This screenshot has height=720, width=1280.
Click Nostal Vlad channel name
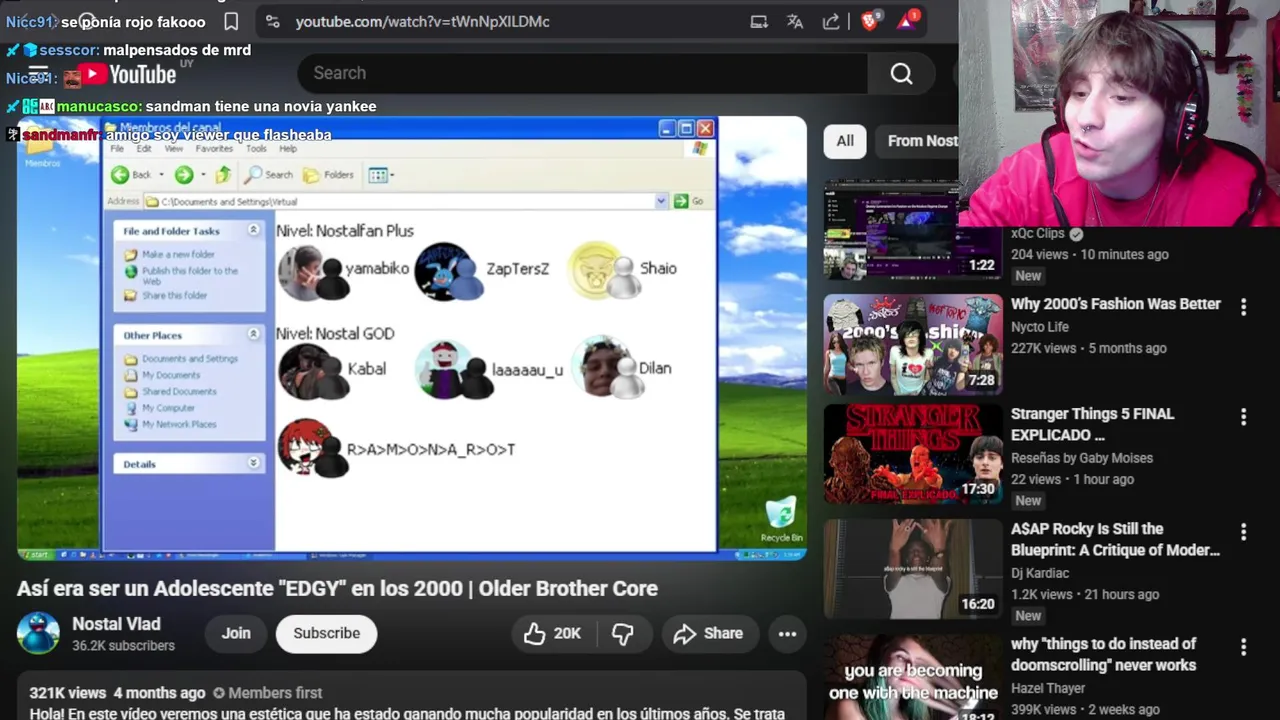[116, 624]
